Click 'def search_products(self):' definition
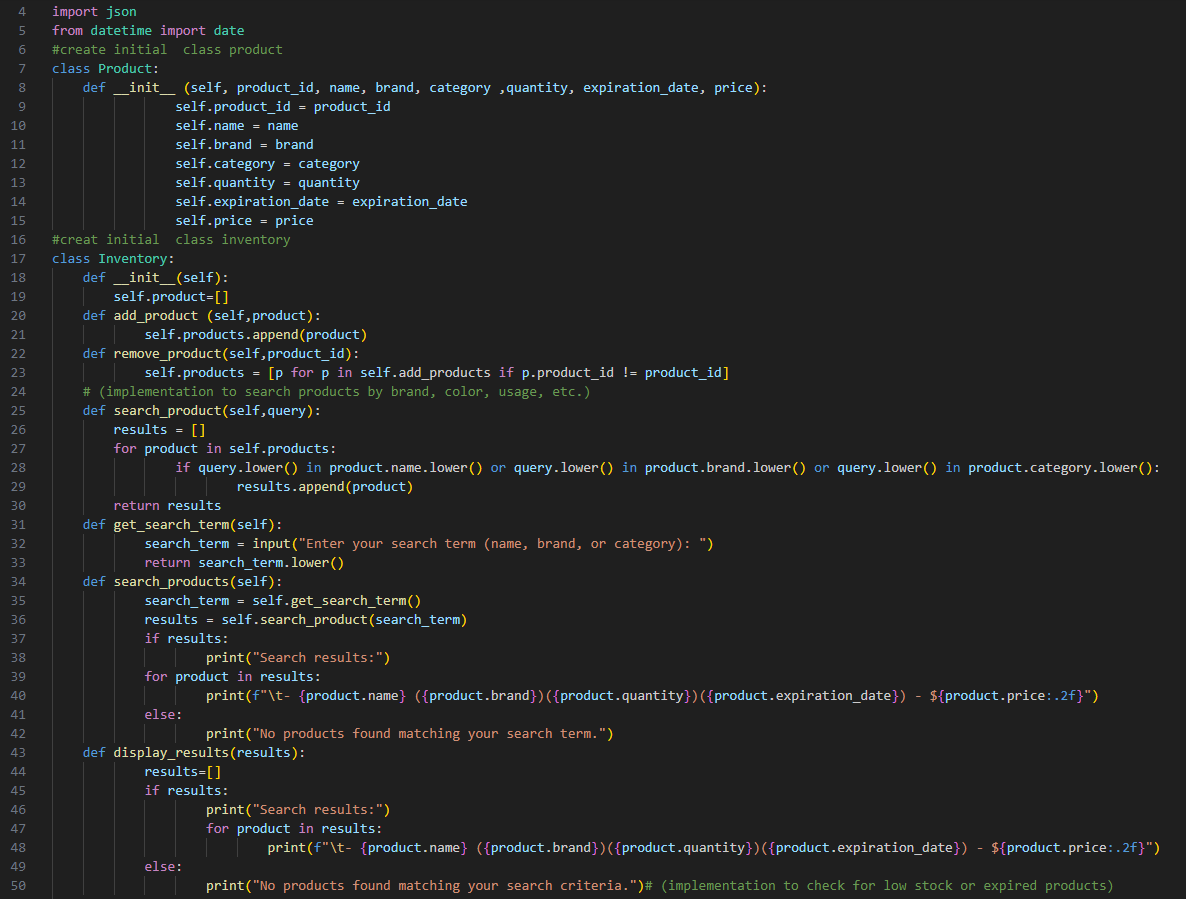This screenshot has width=1186, height=899. tap(182, 581)
